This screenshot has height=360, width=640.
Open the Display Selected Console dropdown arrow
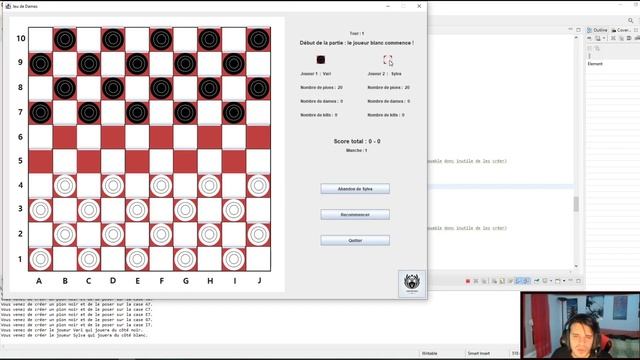[551, 281]
